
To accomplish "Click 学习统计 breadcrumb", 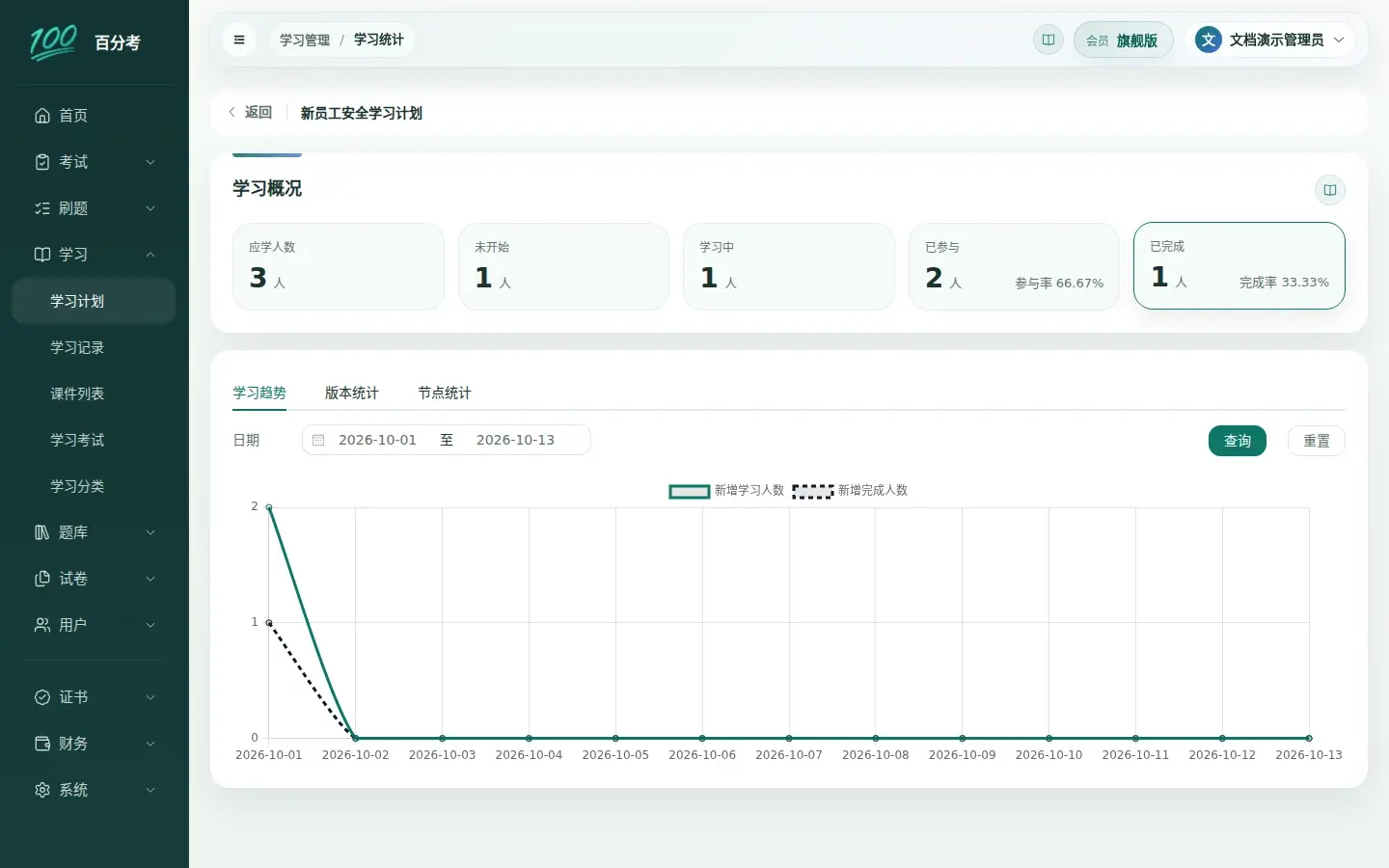I will (379, 40).
